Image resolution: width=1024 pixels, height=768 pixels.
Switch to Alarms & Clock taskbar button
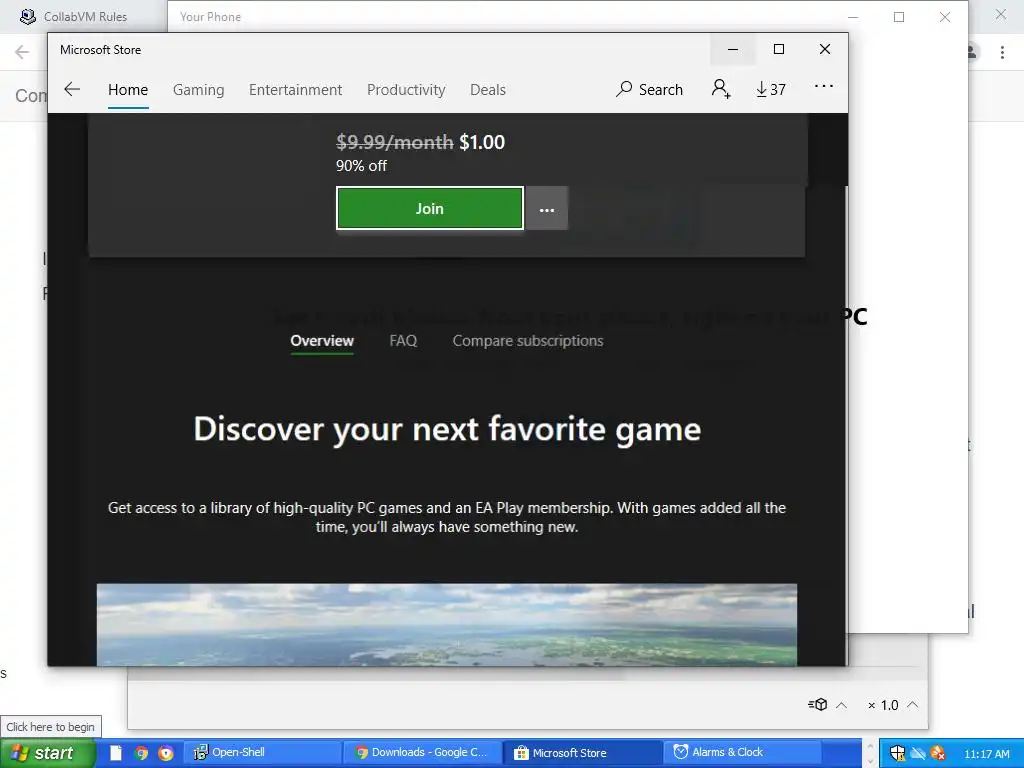pyautogui.click(x=744, y=752)
